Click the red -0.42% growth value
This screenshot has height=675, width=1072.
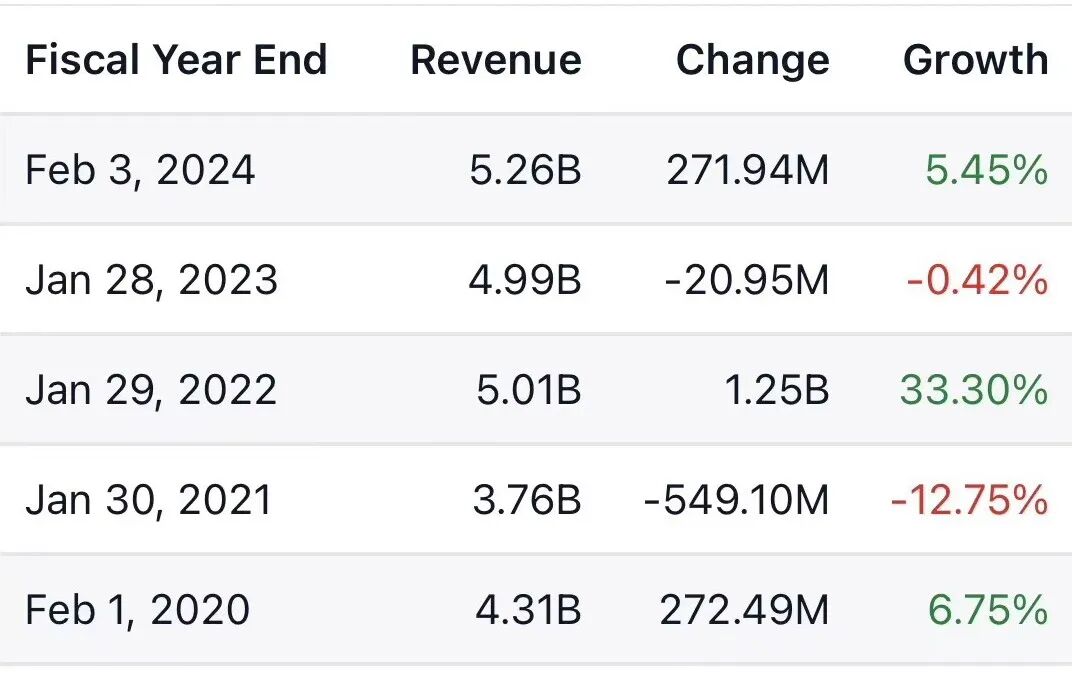(x=977, y=280)
